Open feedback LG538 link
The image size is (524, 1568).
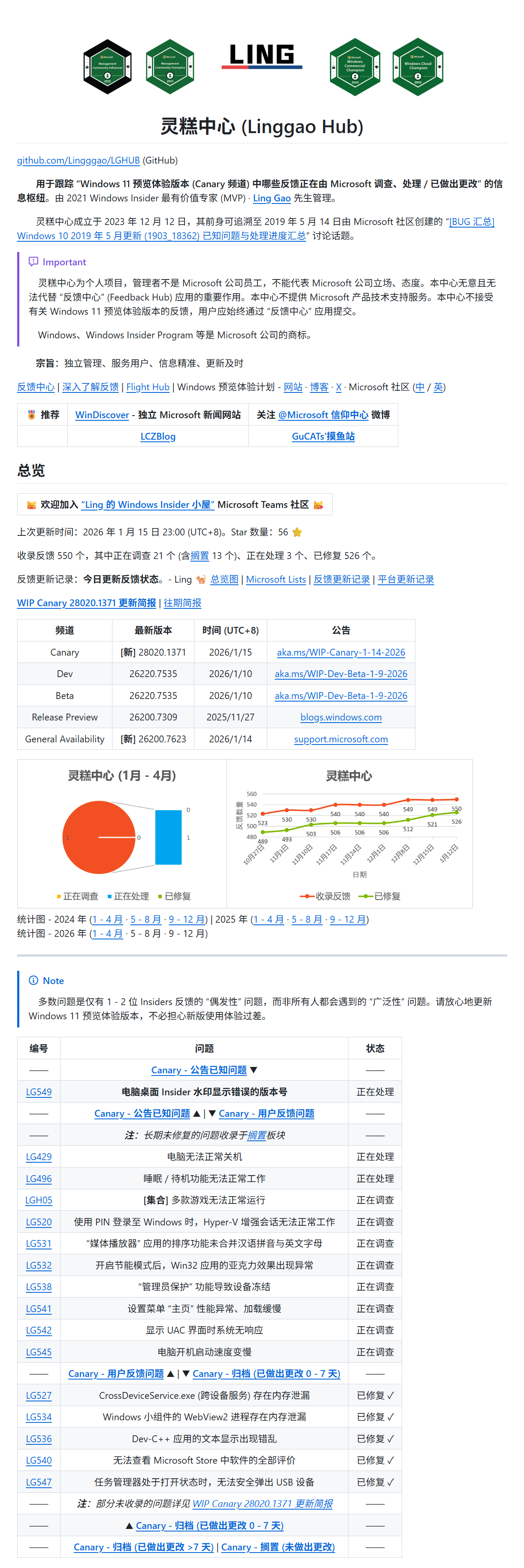pos(38,1287)
